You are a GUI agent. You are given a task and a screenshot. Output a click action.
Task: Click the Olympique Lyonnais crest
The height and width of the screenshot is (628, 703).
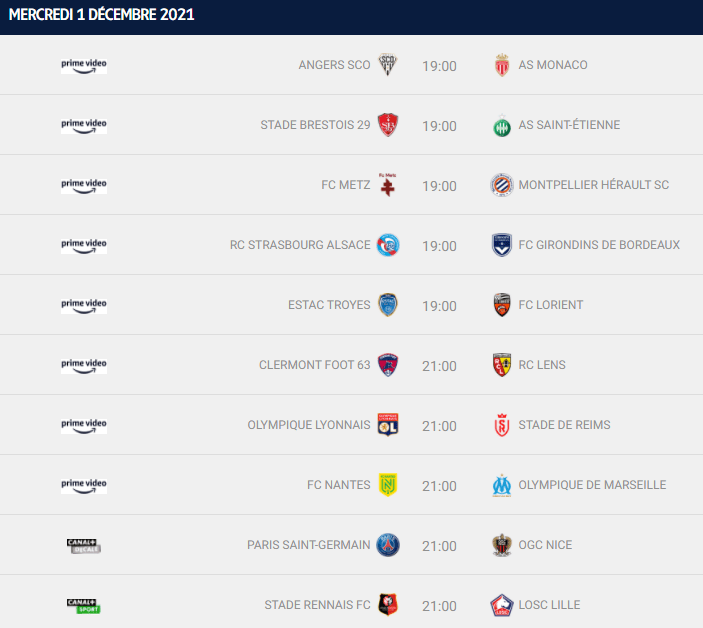coord(388,425)
